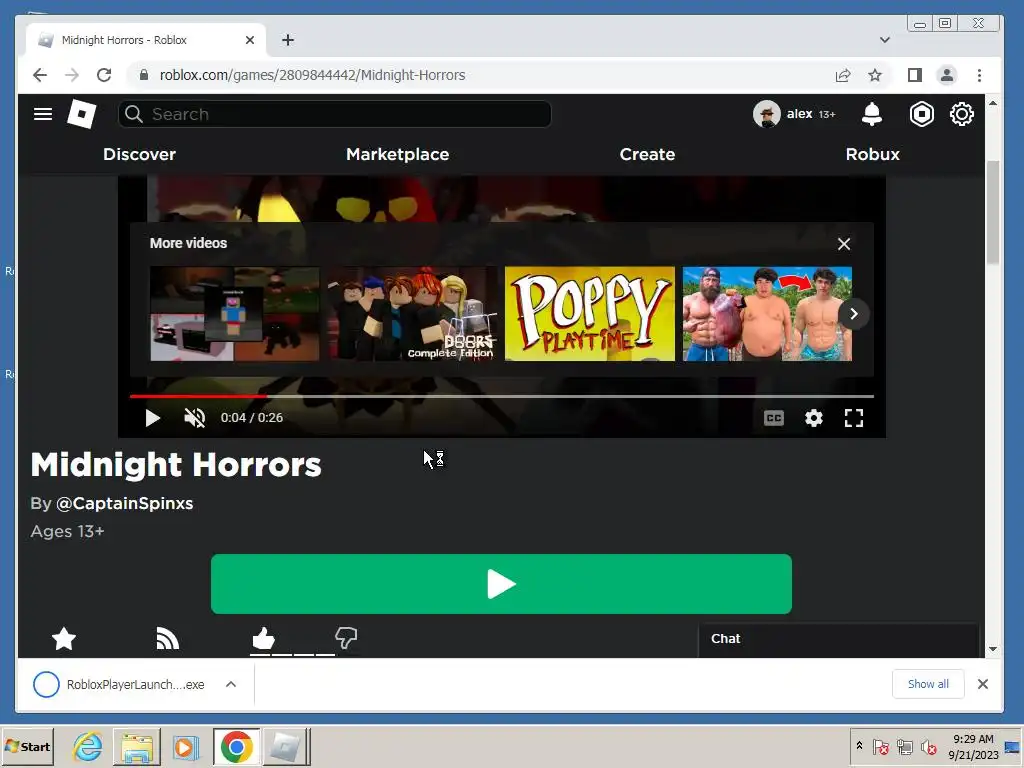1024x768 pixels.
Task: Click the Roblox logo home icon
Action: (82, 114)
